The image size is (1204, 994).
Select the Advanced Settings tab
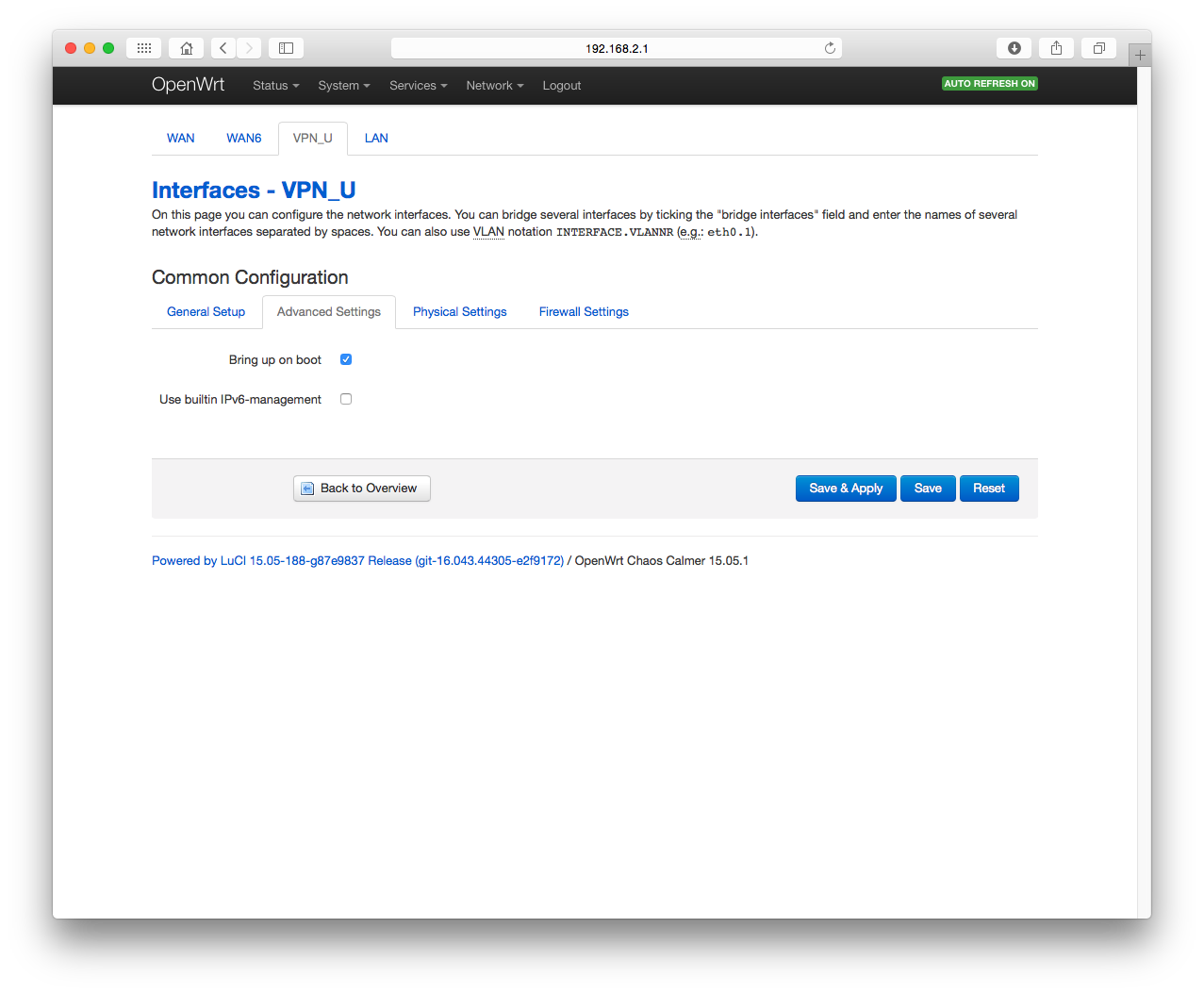(x=329, y=312)
